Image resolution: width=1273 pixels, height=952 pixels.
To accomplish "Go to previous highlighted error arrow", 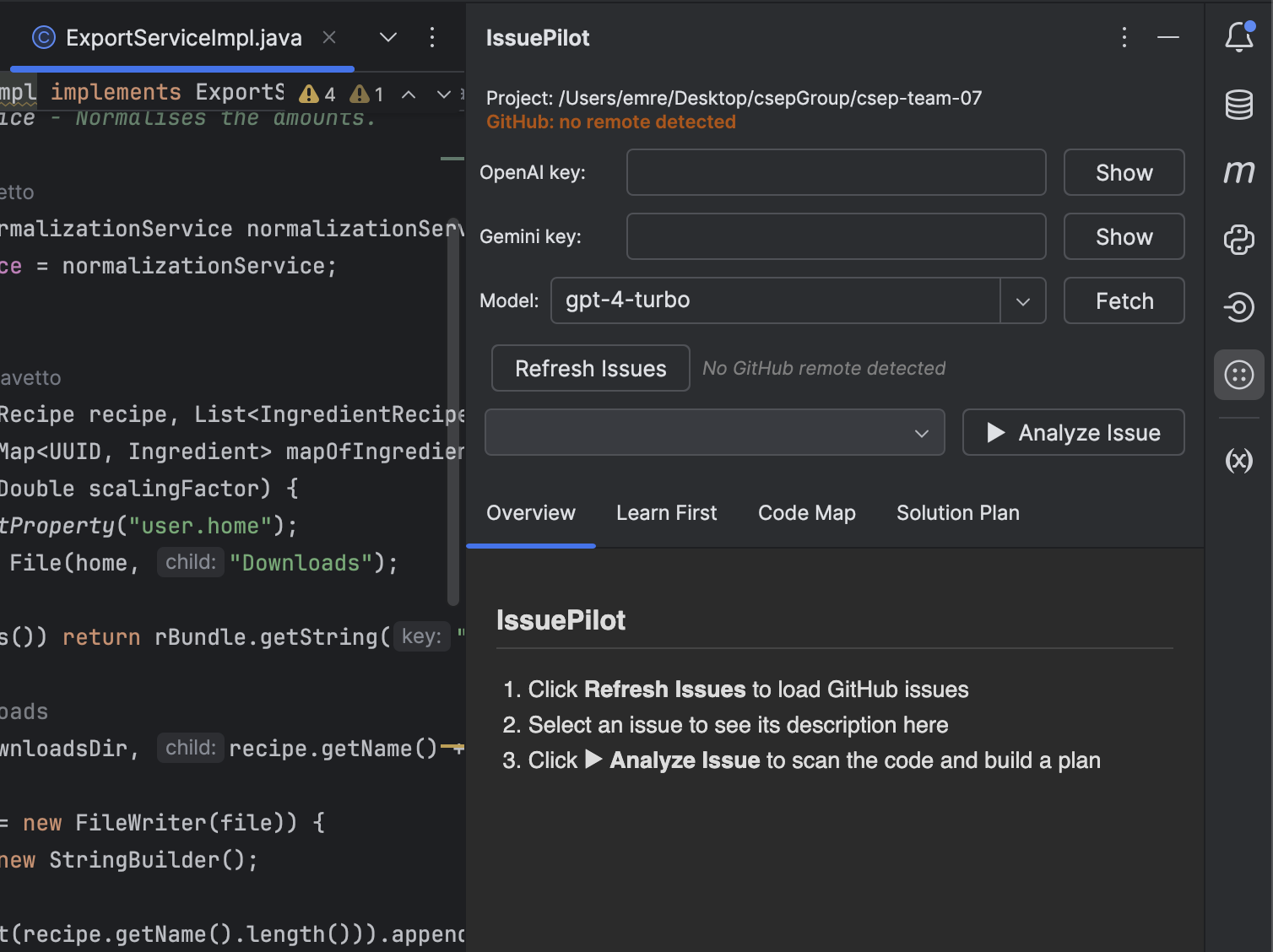I will coord(409,94).
